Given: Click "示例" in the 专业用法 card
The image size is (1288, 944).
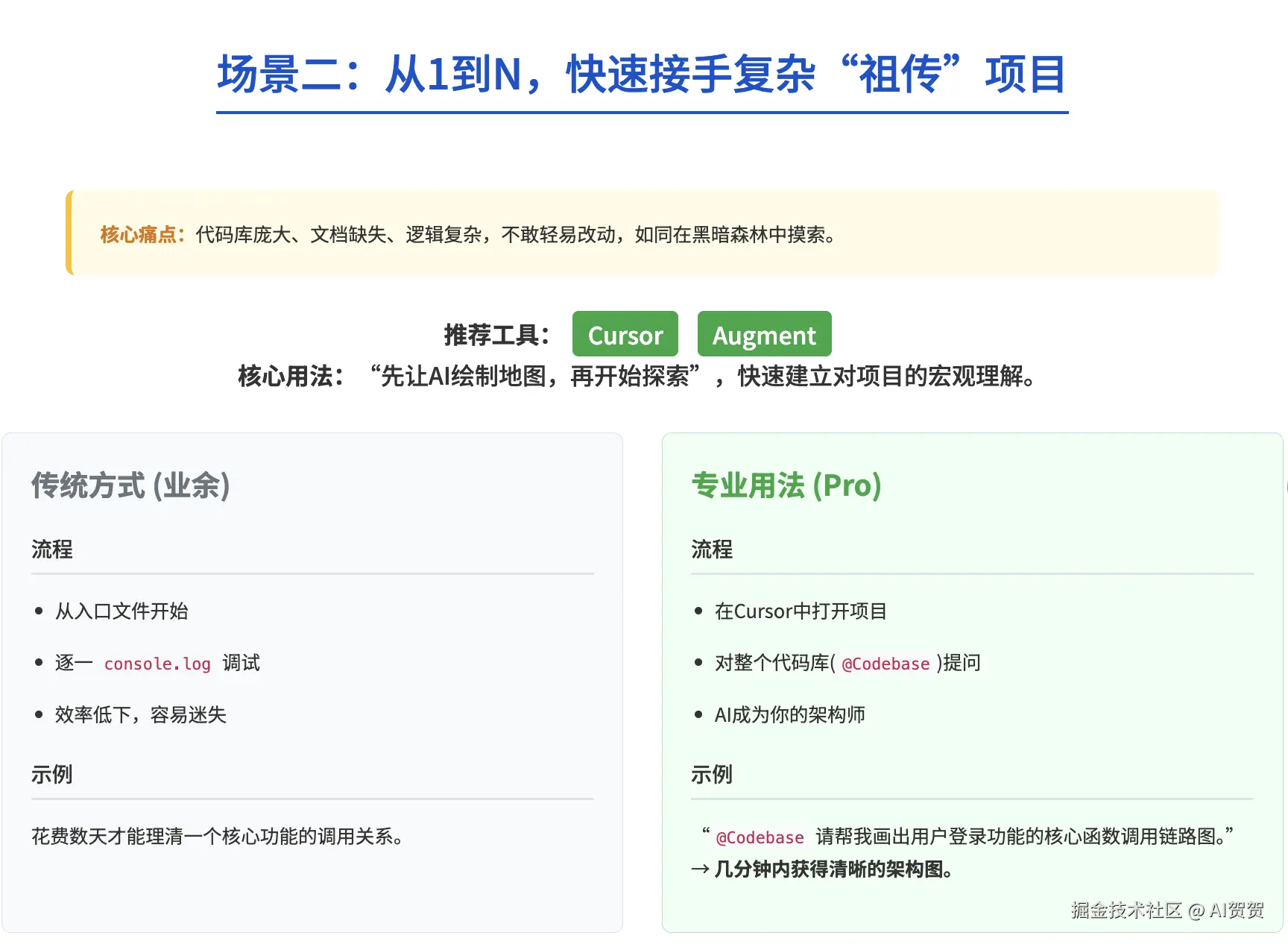Looking at the screenshot, I should click(x=712, y=775).
